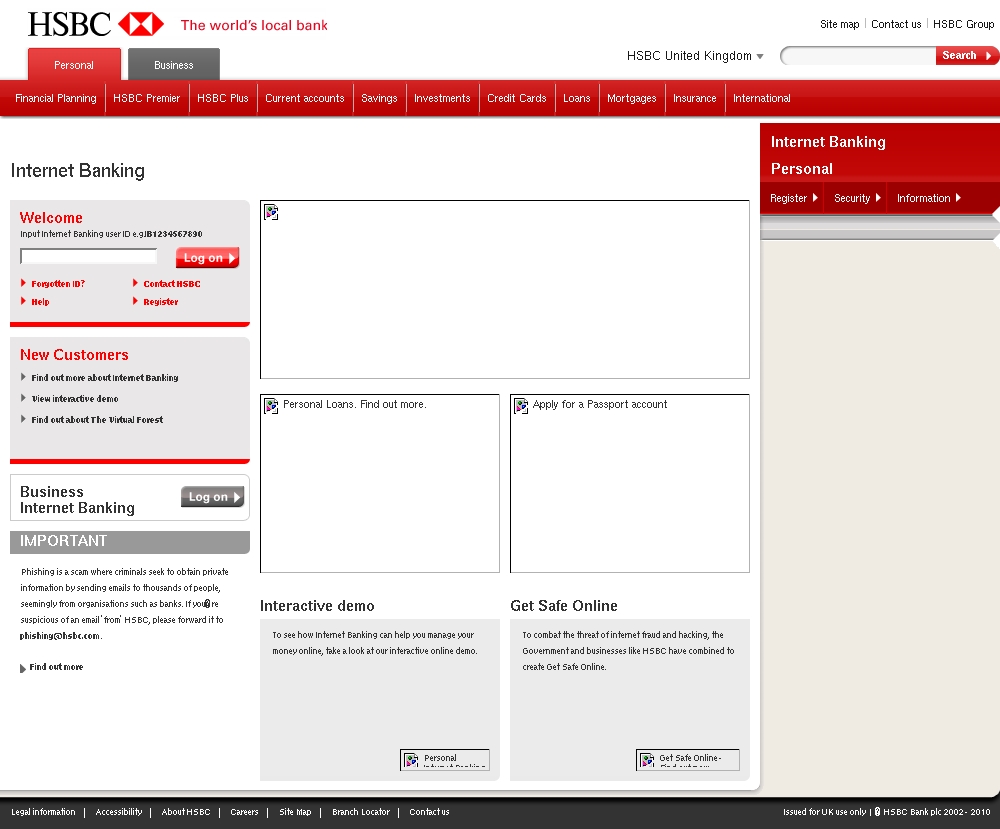Image resolution: width=1000 pixels, height=829 pixels.
Task: Click the broken image icon in top banner
Action: click(x=271, y=212)
